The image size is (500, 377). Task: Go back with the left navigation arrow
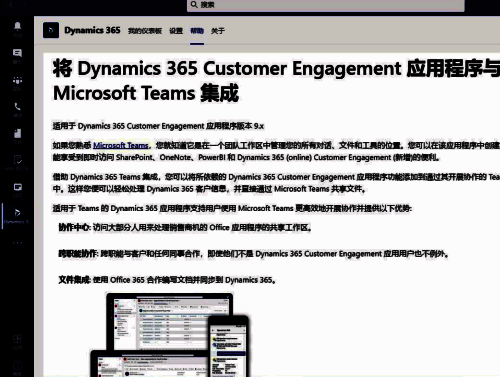point(11,5)
